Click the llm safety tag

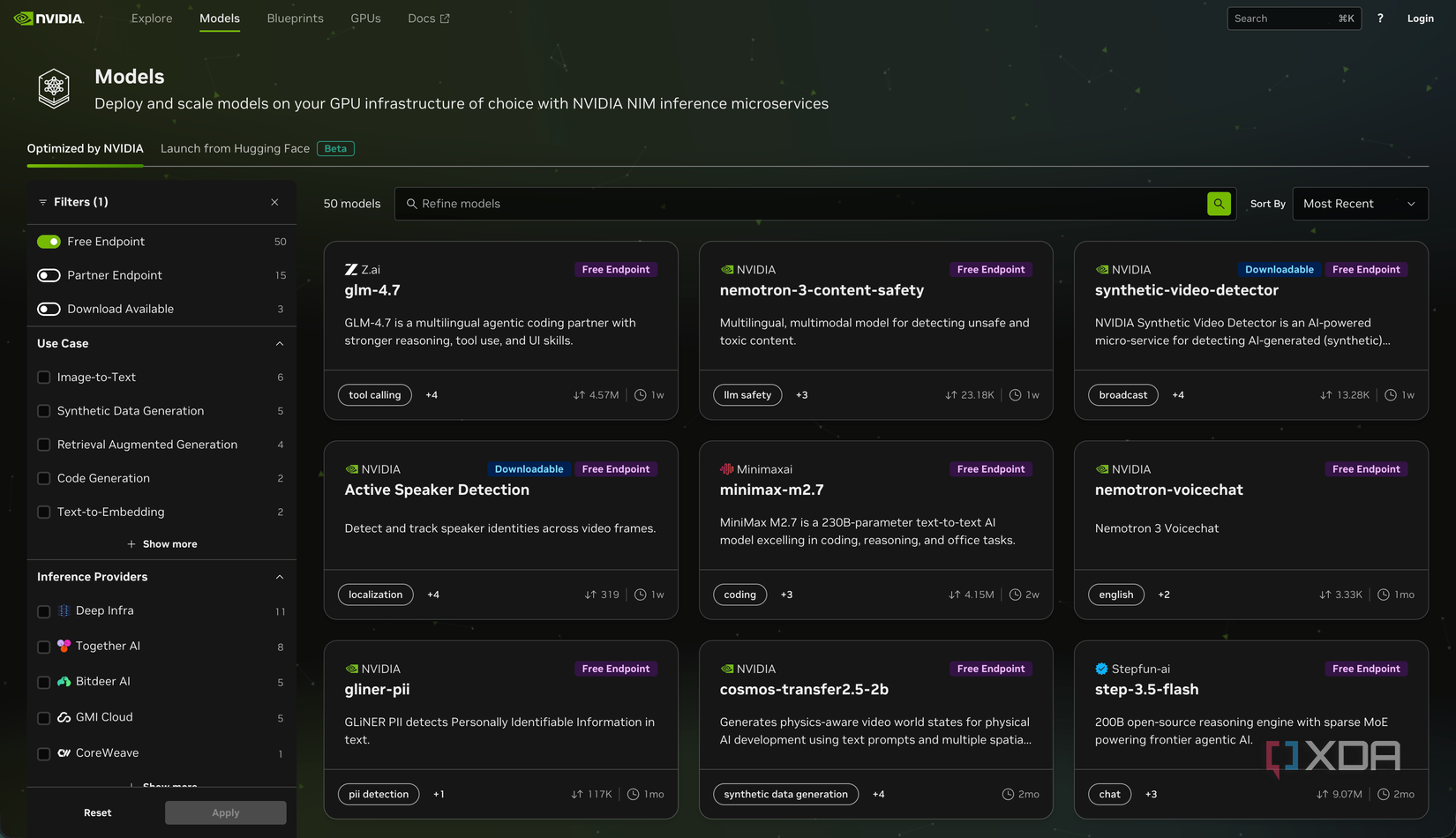pyautogui.click(x=747, y=395)
